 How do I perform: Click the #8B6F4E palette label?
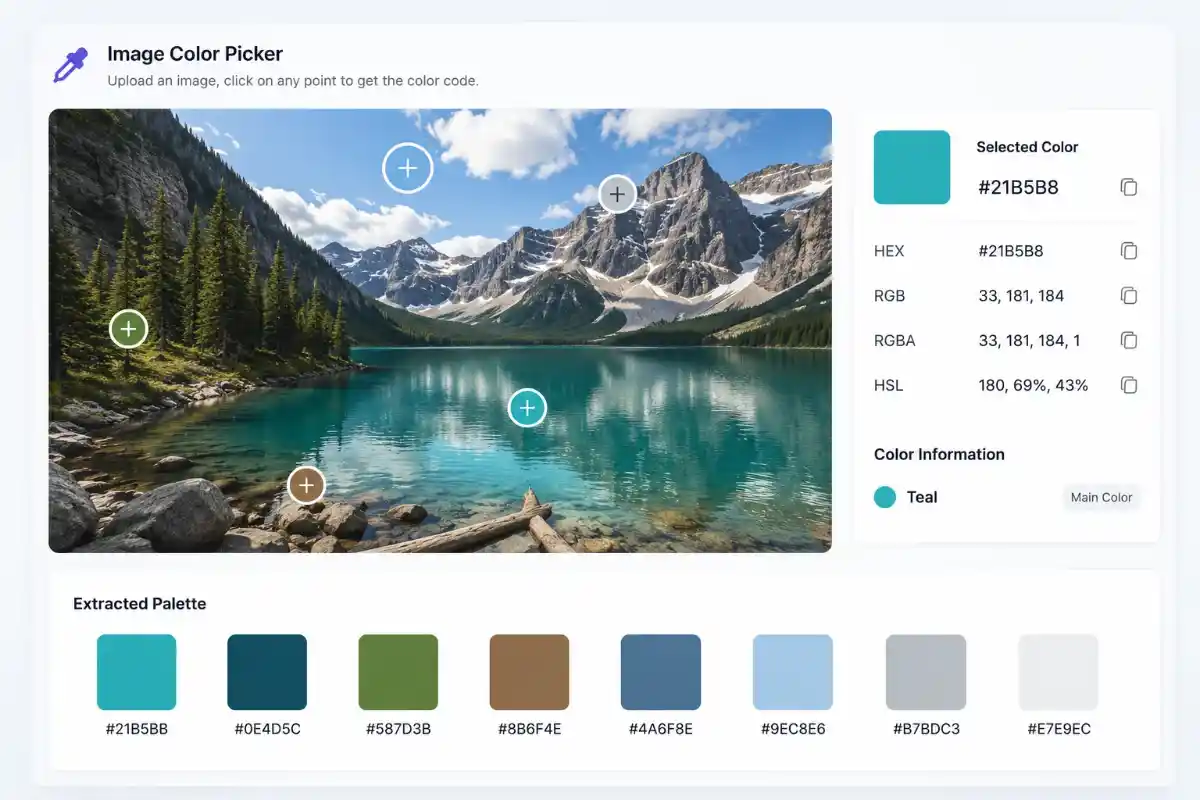click(529, 729)
